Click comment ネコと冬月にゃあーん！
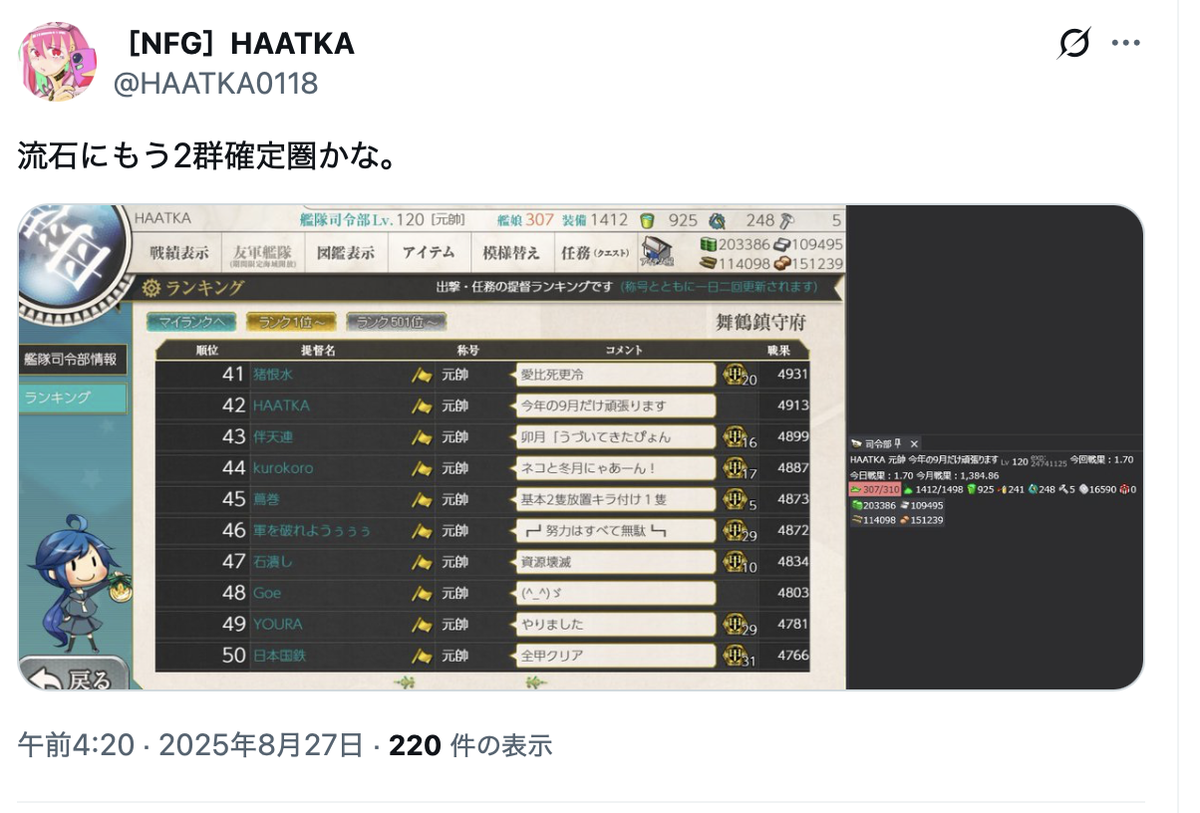This screenshot has height=813, width=1200. [x=615, y=468]
